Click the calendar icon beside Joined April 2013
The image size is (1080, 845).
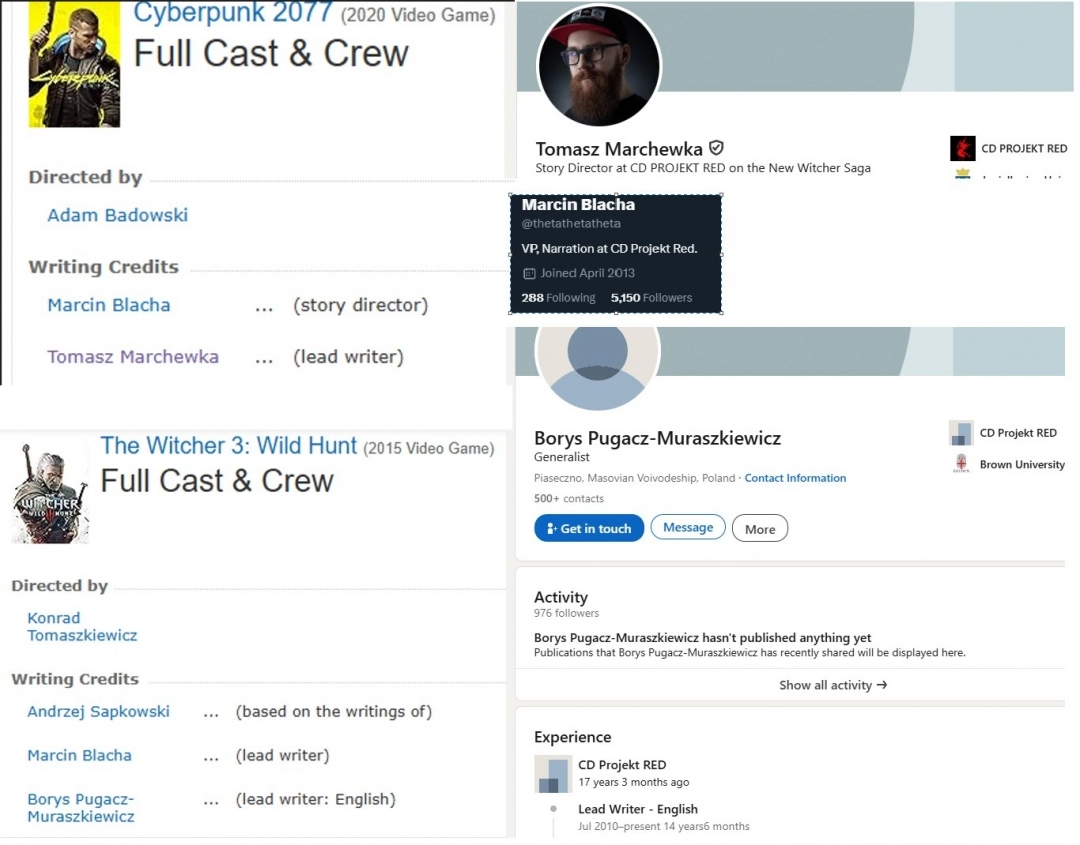(x=529, y=273)
